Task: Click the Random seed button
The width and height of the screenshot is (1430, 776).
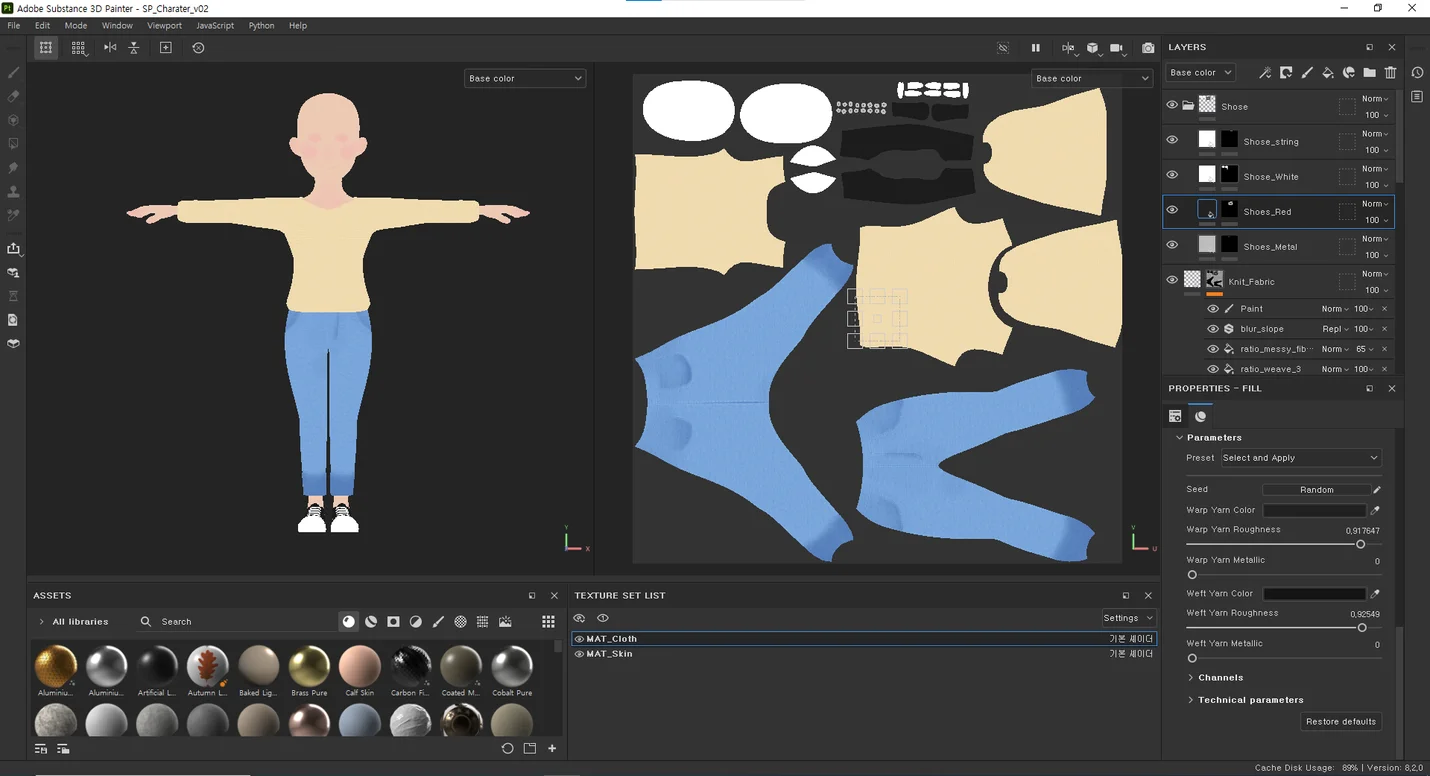Action: [1316, 490]
